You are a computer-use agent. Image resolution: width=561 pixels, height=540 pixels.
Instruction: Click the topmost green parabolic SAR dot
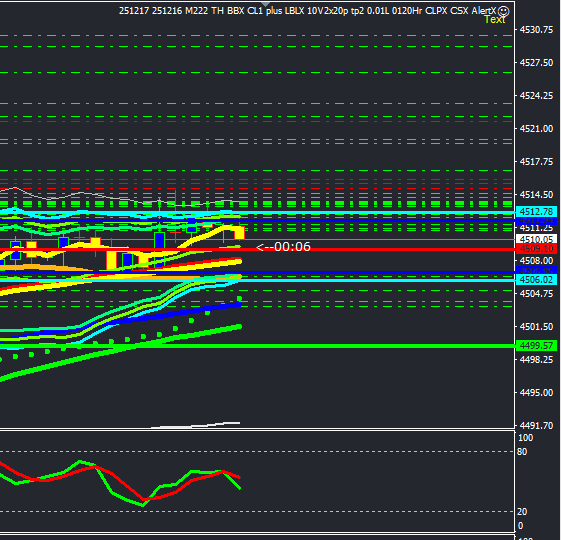point(239,298)
